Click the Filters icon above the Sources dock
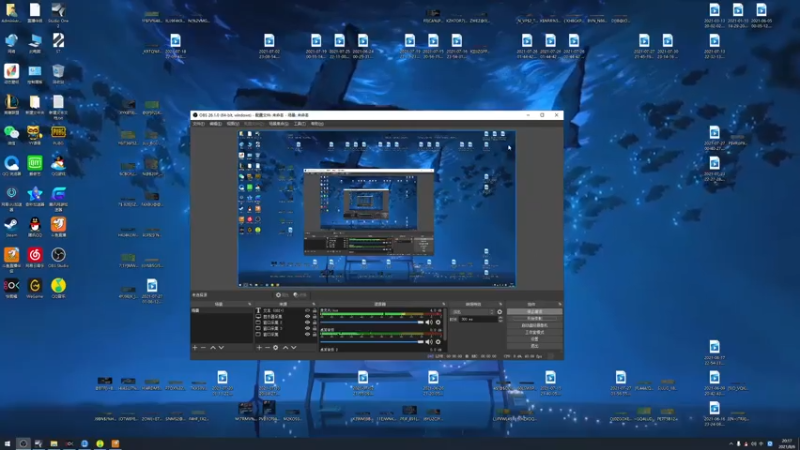This screenshot has height=450, width=800. click(x=299, y=295)
